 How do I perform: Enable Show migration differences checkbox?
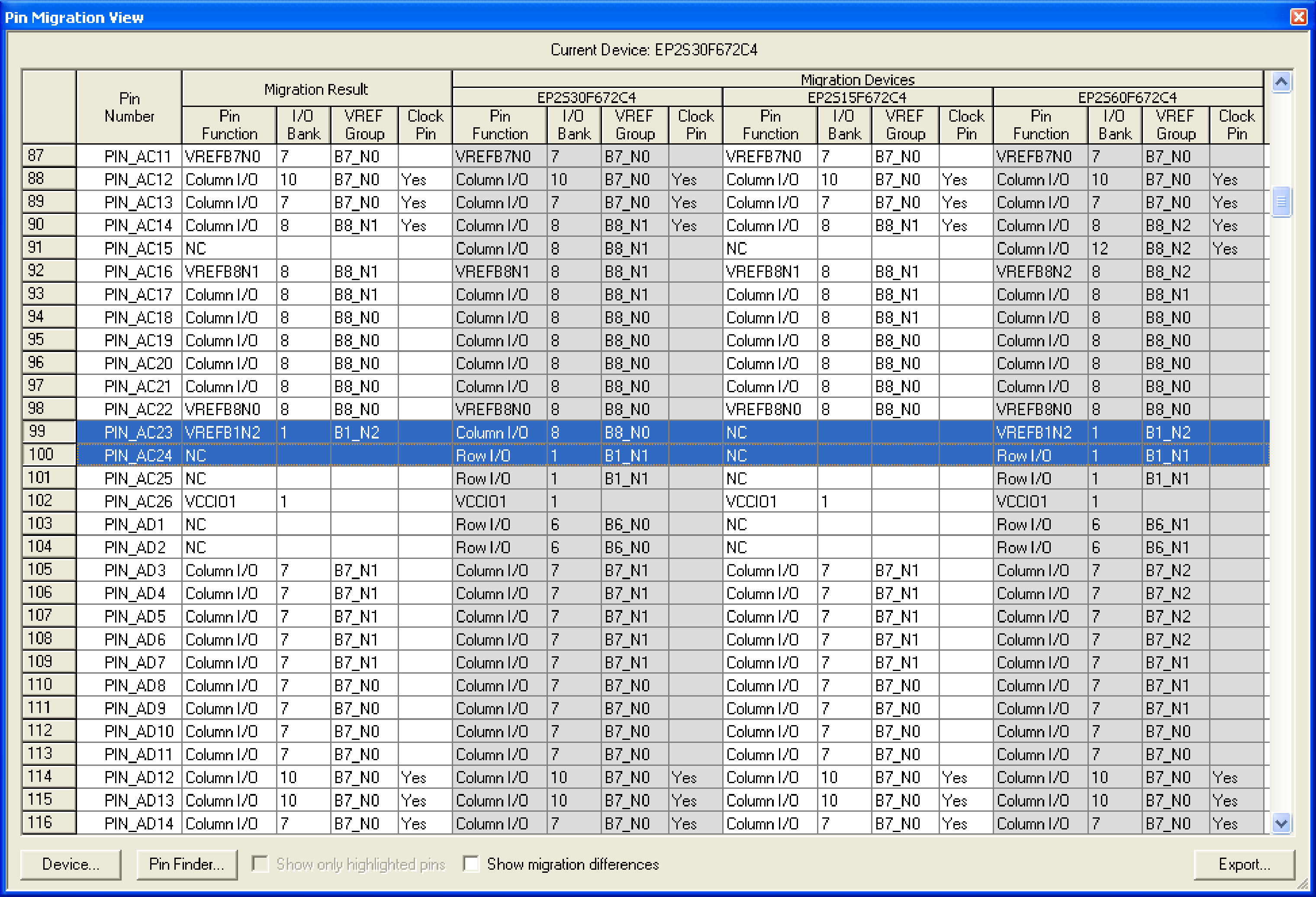[x=470, y=864]
